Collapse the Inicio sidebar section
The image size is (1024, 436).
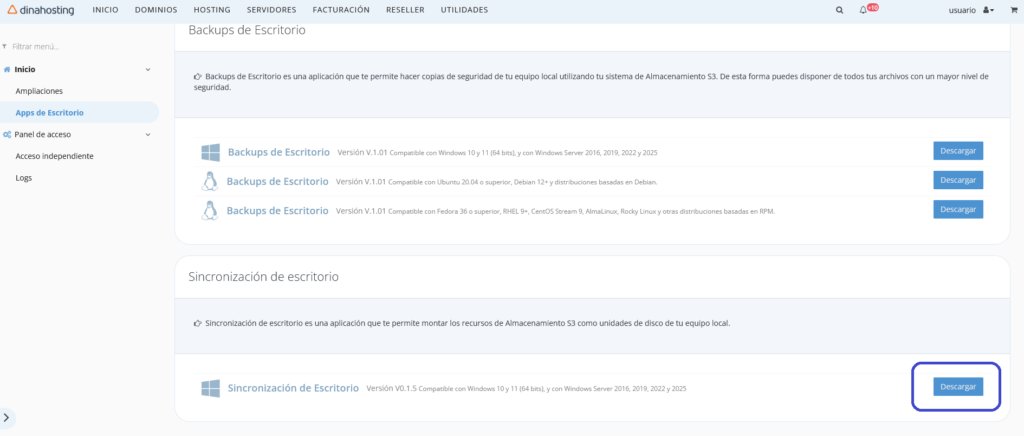(148, 69)
